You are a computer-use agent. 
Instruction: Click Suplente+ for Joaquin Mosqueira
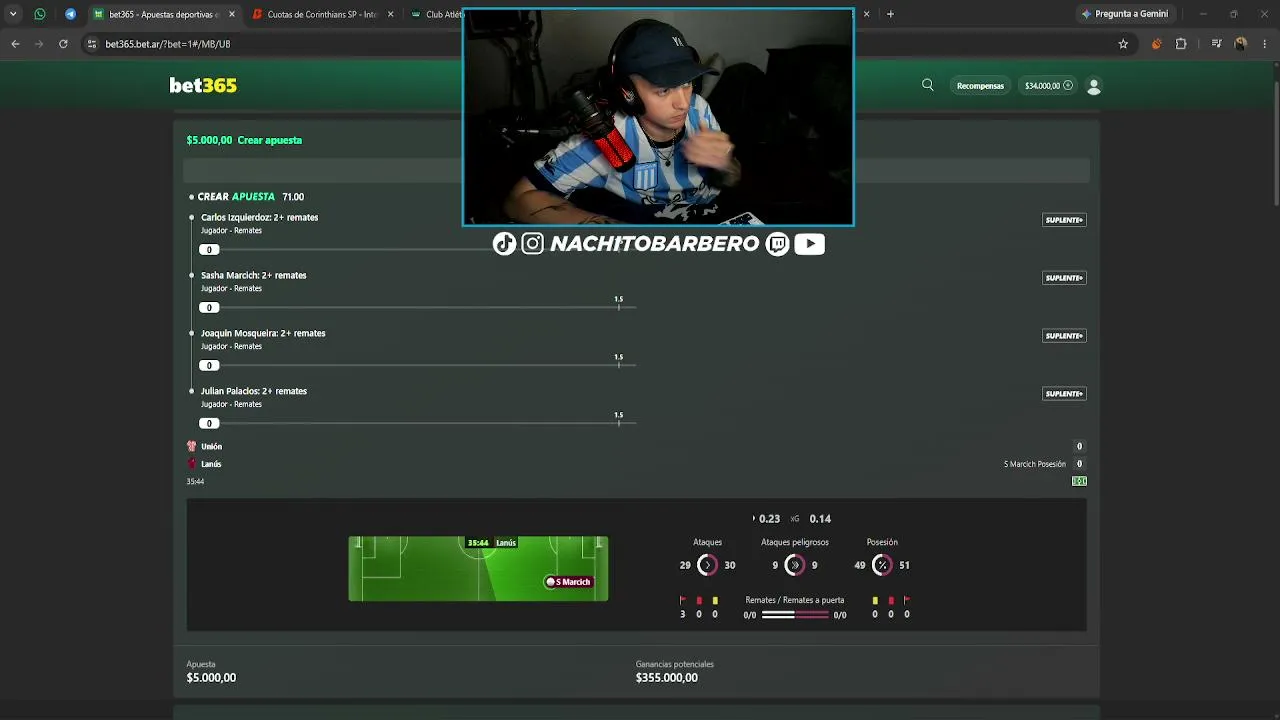click(x=1064, y=336)
